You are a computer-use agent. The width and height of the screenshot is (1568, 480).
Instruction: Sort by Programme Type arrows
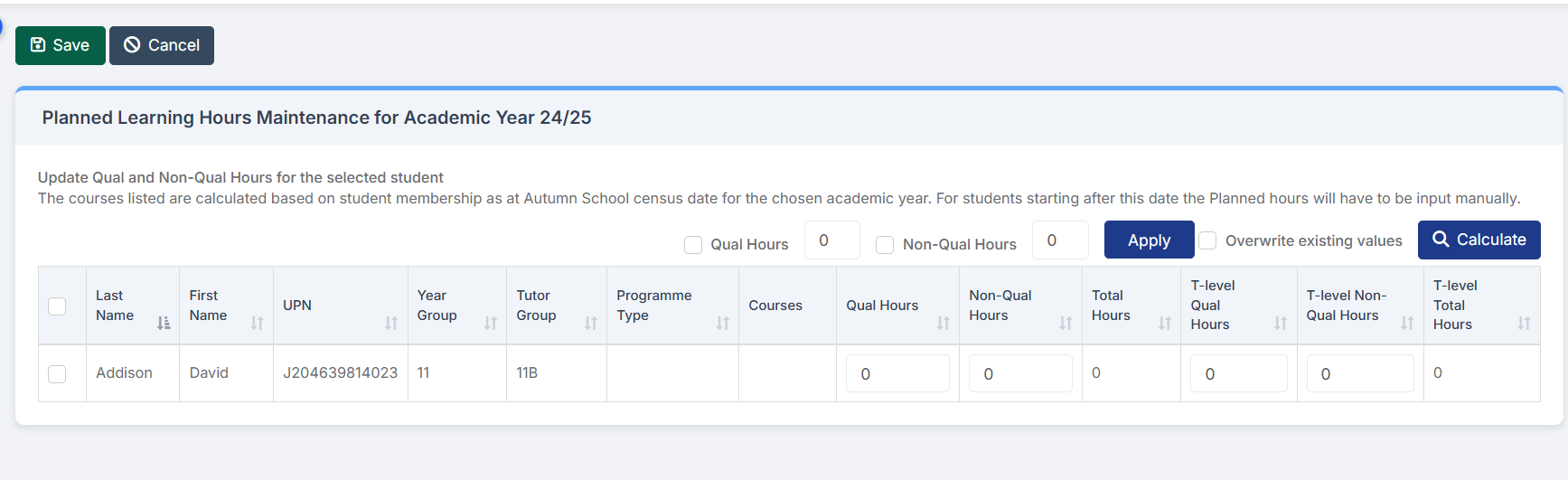point(723,323)
